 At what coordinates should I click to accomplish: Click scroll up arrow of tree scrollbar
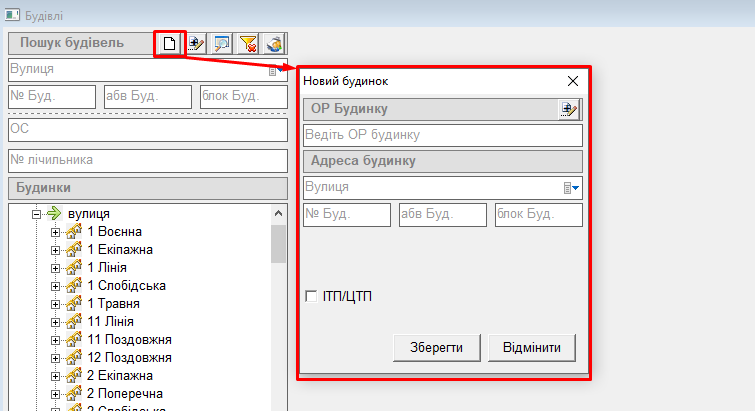coord(279,213)
